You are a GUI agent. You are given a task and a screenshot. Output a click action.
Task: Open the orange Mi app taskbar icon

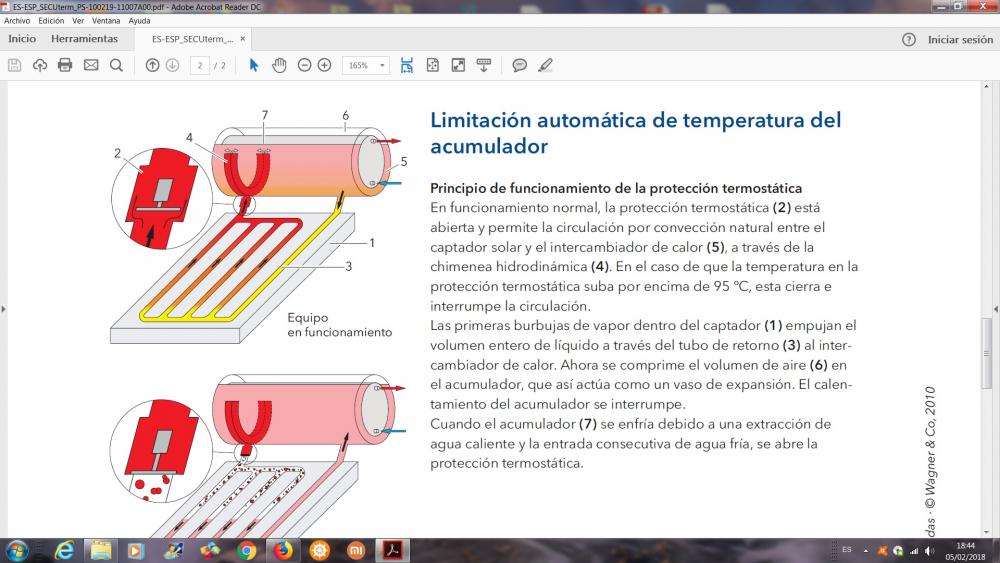356,550
